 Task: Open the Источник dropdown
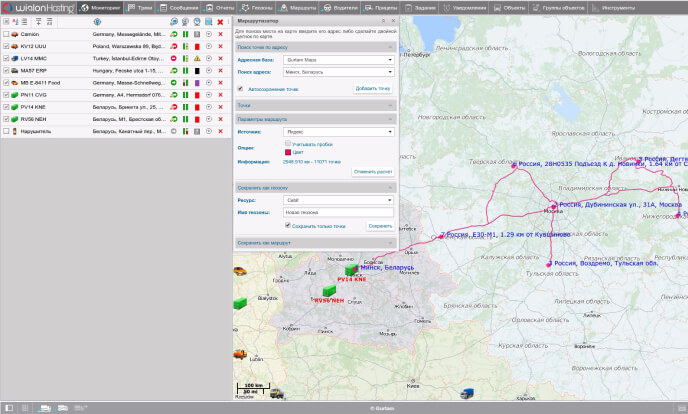pyautogui.click(x=339, y=132)
